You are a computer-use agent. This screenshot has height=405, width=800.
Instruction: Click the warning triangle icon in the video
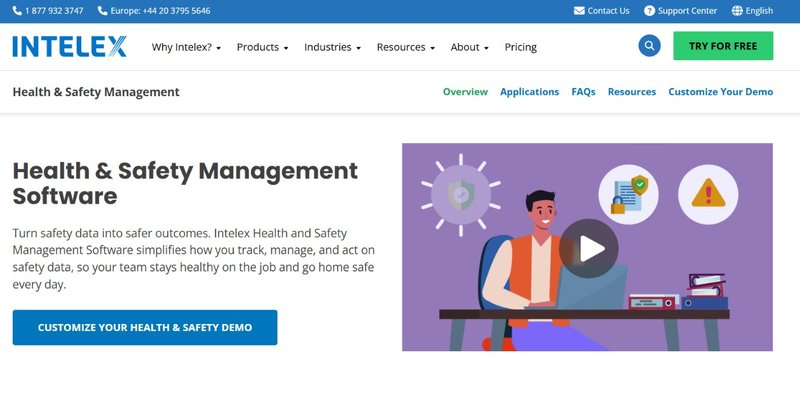pos(708,194)
